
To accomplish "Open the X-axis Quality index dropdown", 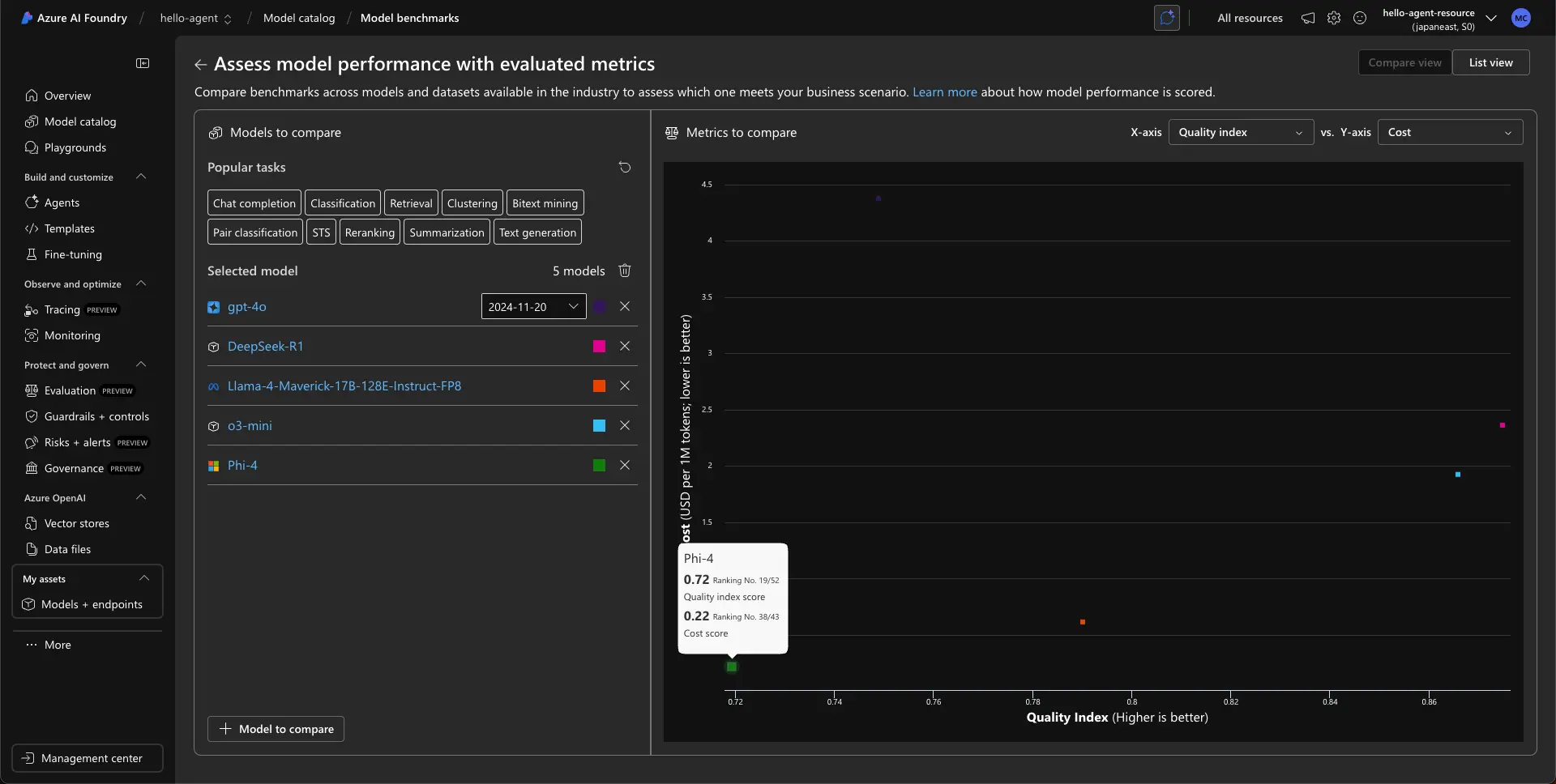I will (x=1241, y=132).
